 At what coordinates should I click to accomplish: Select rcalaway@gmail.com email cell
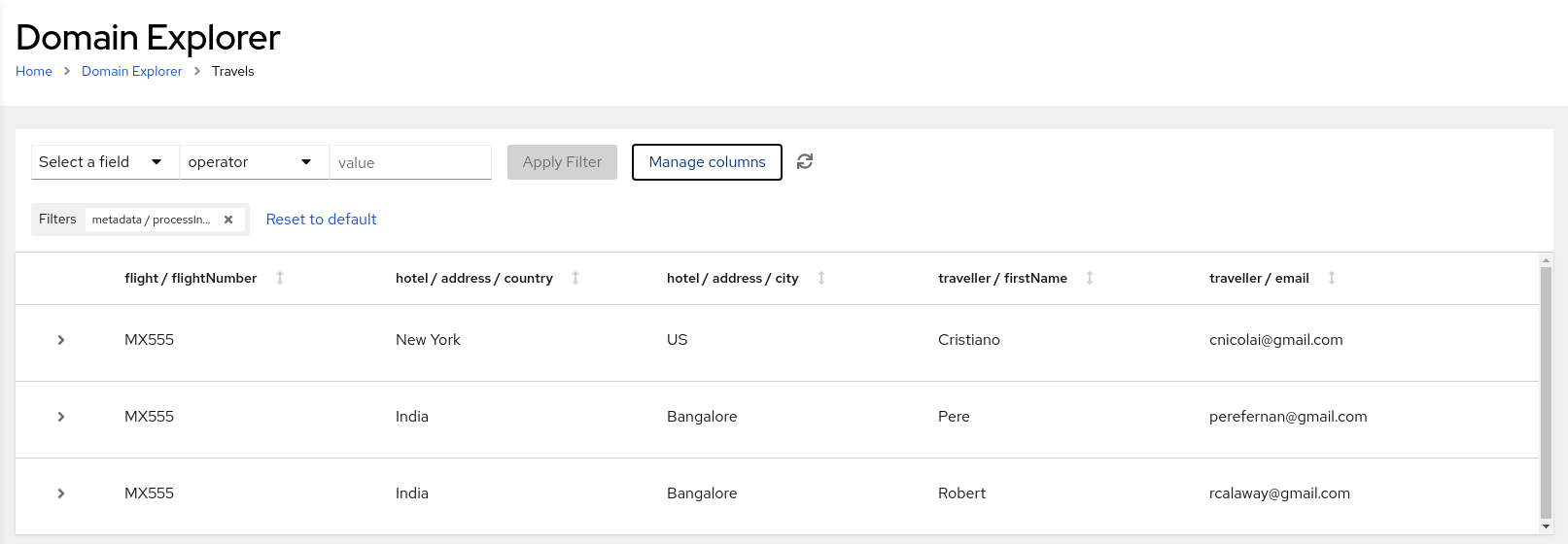[1279, 493]
